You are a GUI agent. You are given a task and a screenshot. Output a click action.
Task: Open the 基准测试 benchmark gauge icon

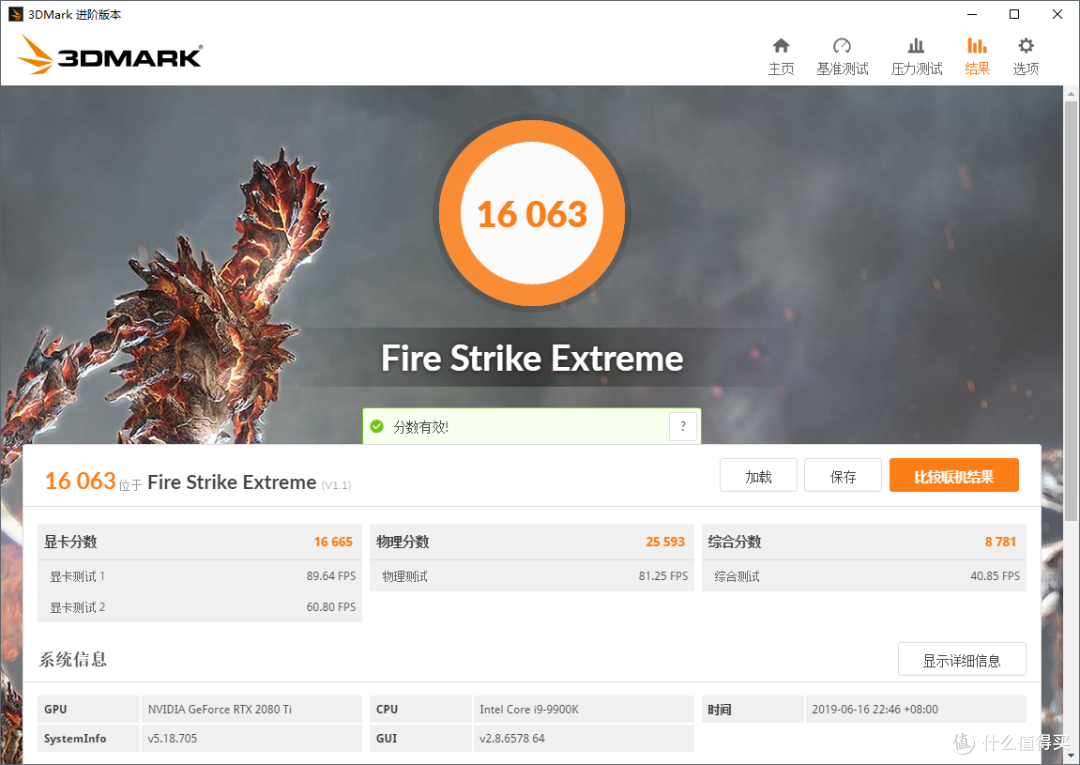point(842,46)
